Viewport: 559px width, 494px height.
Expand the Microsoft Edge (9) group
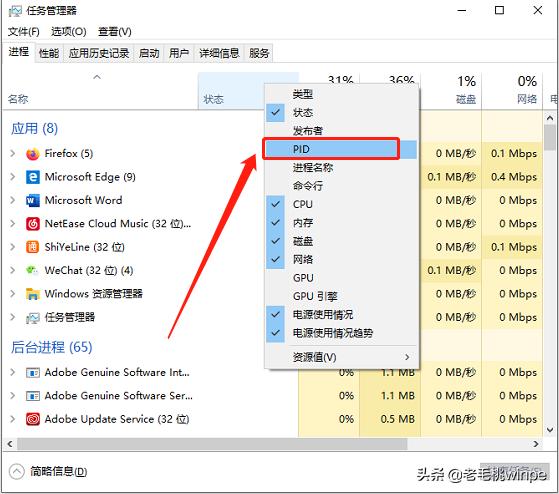(x=13, y=177)
